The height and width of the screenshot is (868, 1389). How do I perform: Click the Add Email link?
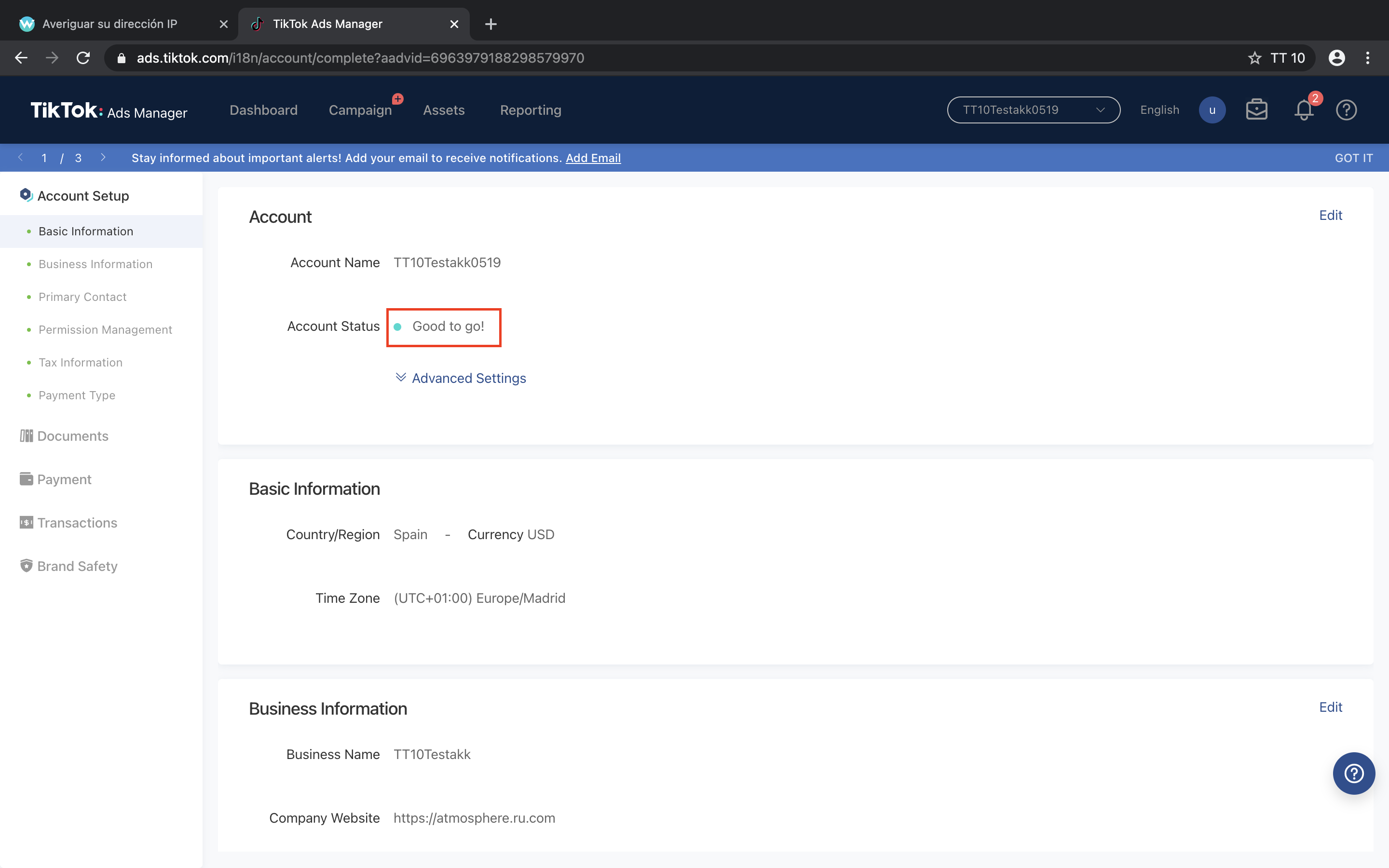(x=593, y=158)
